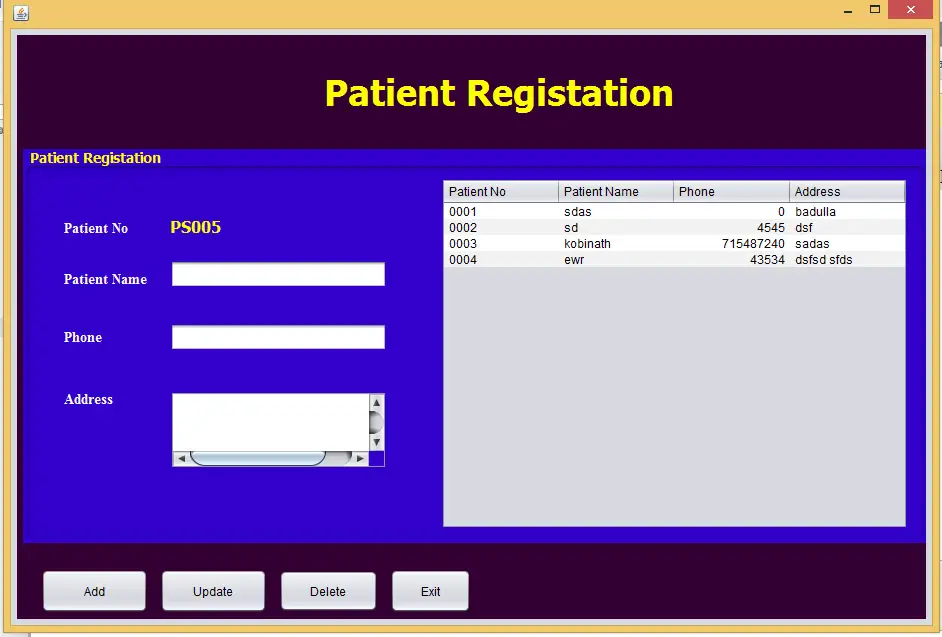Click the Update button
942x637 pixels.
pos(213,591)
